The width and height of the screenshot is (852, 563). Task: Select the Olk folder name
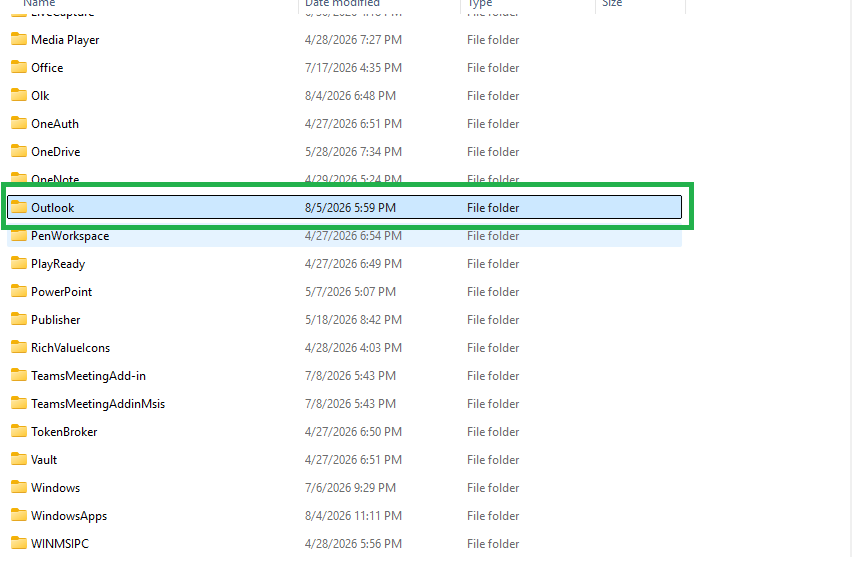point(40,96)
